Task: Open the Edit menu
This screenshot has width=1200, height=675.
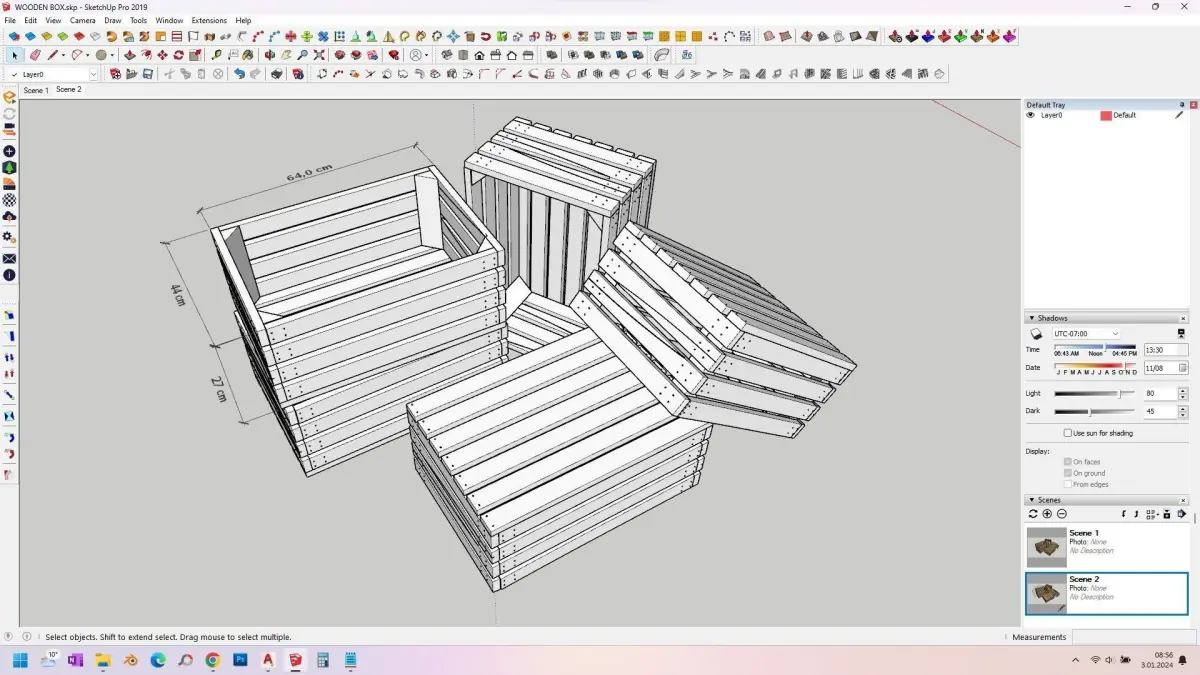Action: (31, 20)
